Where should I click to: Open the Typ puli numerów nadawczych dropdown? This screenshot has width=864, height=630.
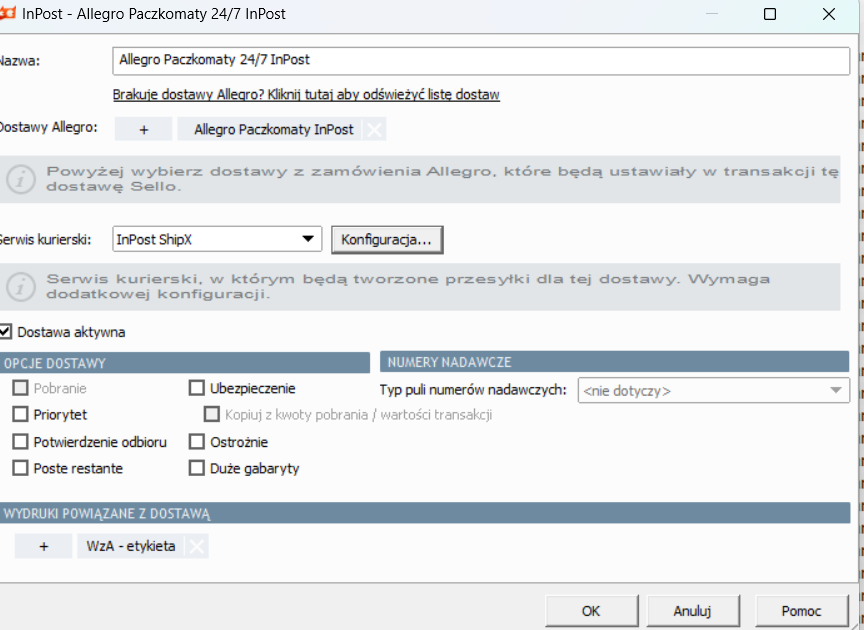coord(714,390)
